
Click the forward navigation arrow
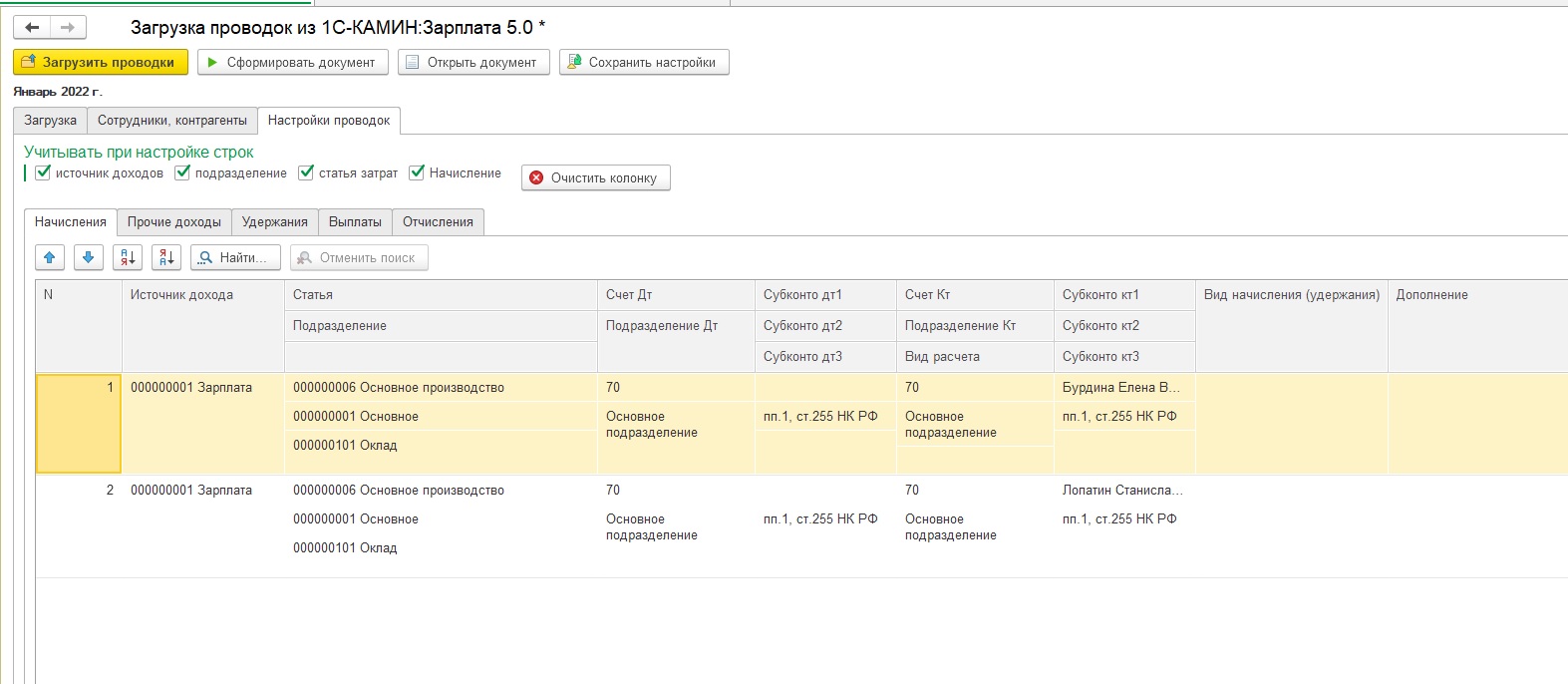(x=68, y=27)
